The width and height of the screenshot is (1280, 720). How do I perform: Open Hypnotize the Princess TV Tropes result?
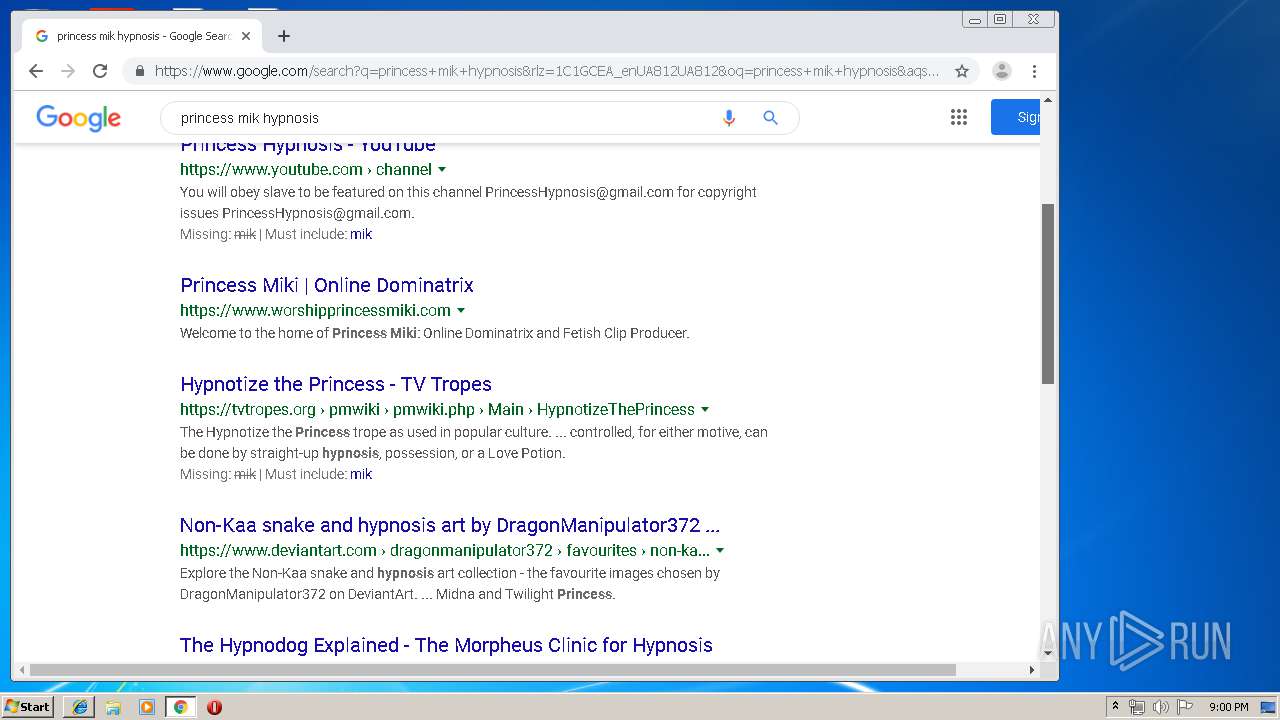coord(336,384)
